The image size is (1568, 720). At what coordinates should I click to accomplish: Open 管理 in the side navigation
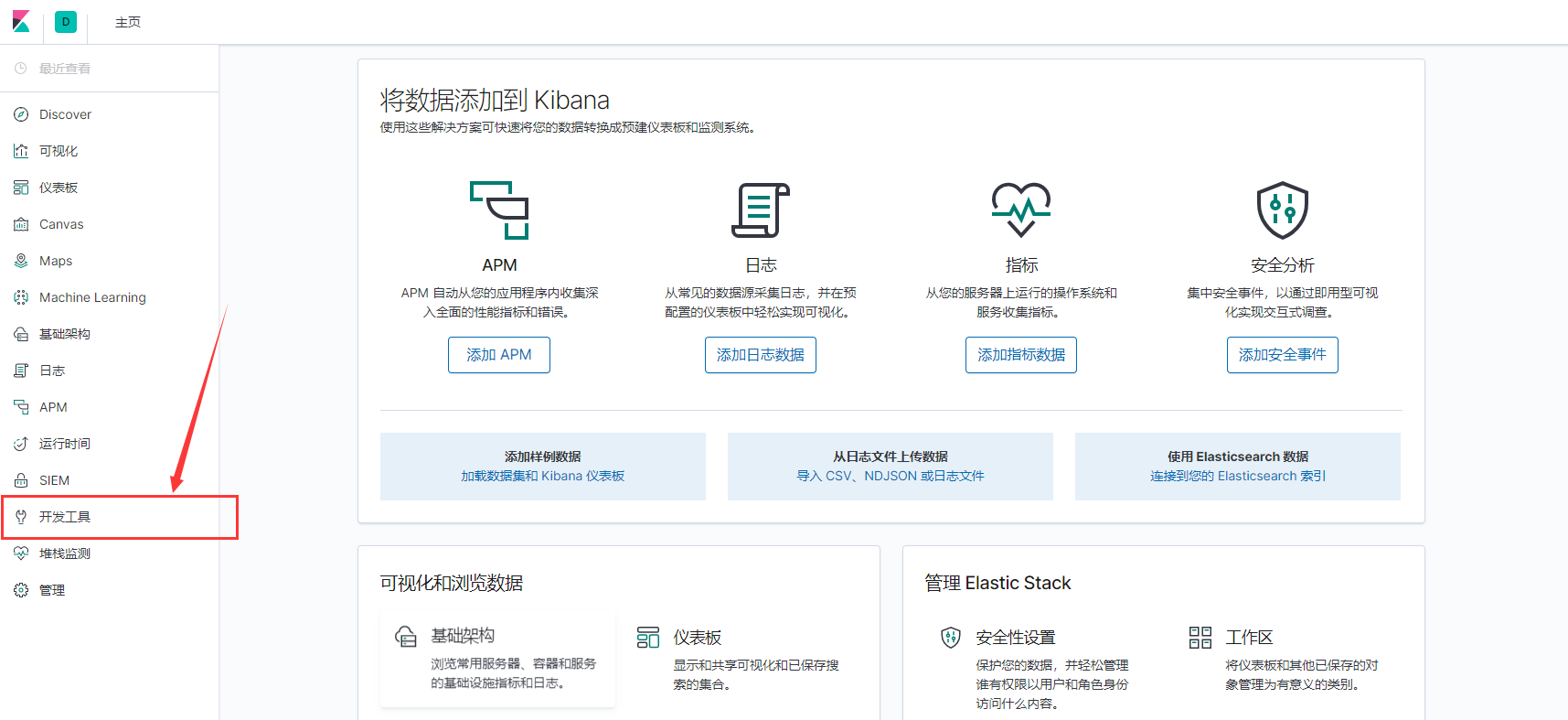coord(110,590)
